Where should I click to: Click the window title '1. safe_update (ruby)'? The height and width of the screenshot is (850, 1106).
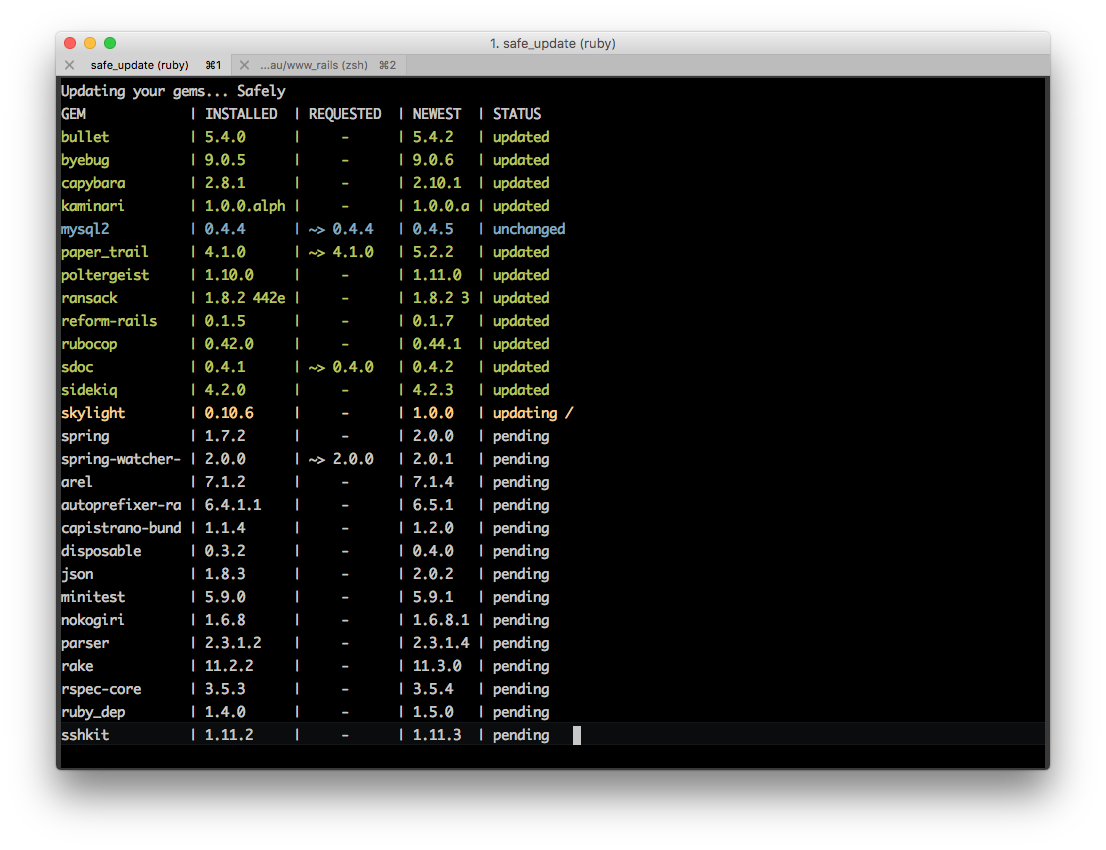pyautogui.click(x=552, y=44)
